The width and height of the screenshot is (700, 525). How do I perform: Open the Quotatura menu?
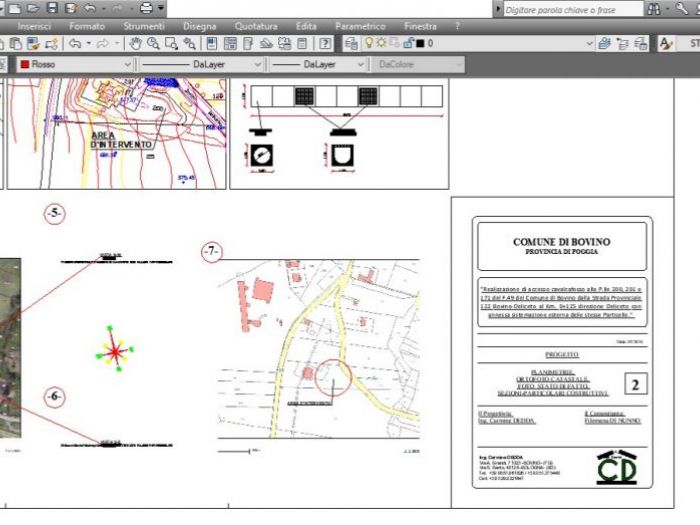tap(256, 26)
